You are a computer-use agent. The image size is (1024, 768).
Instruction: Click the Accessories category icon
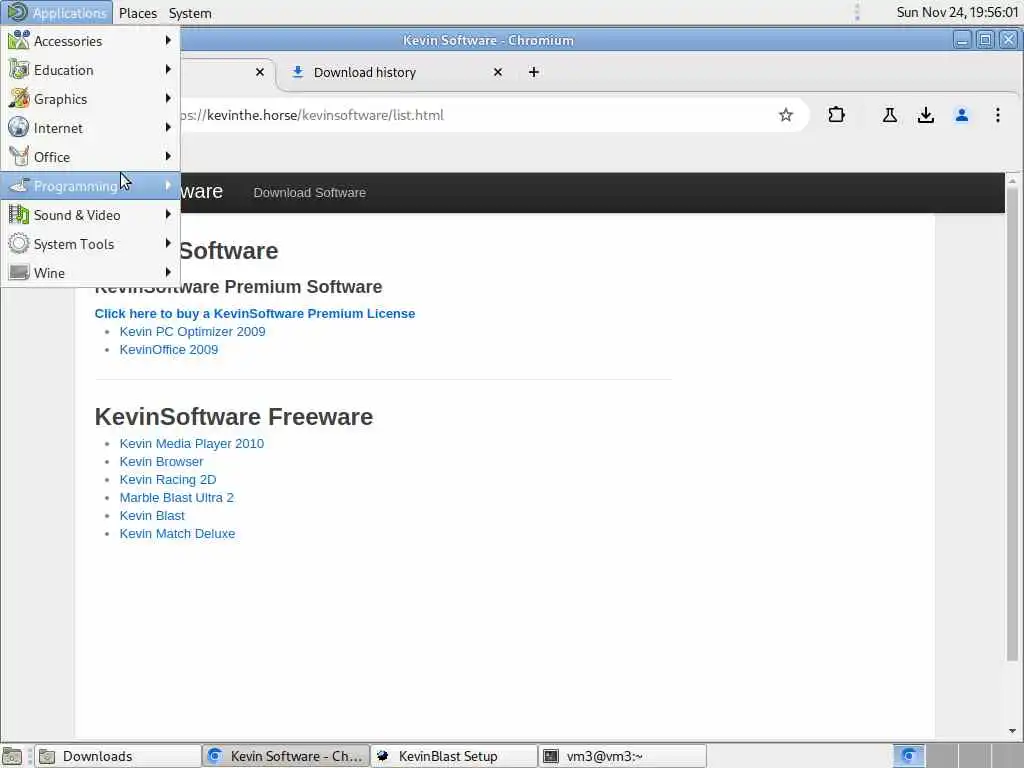[18, 40]
